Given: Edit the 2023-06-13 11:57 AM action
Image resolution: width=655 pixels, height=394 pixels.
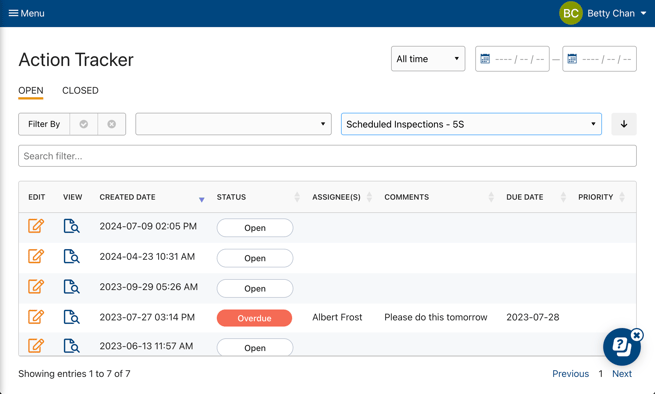Looking at the screenshot, I should tap(36, 346).
